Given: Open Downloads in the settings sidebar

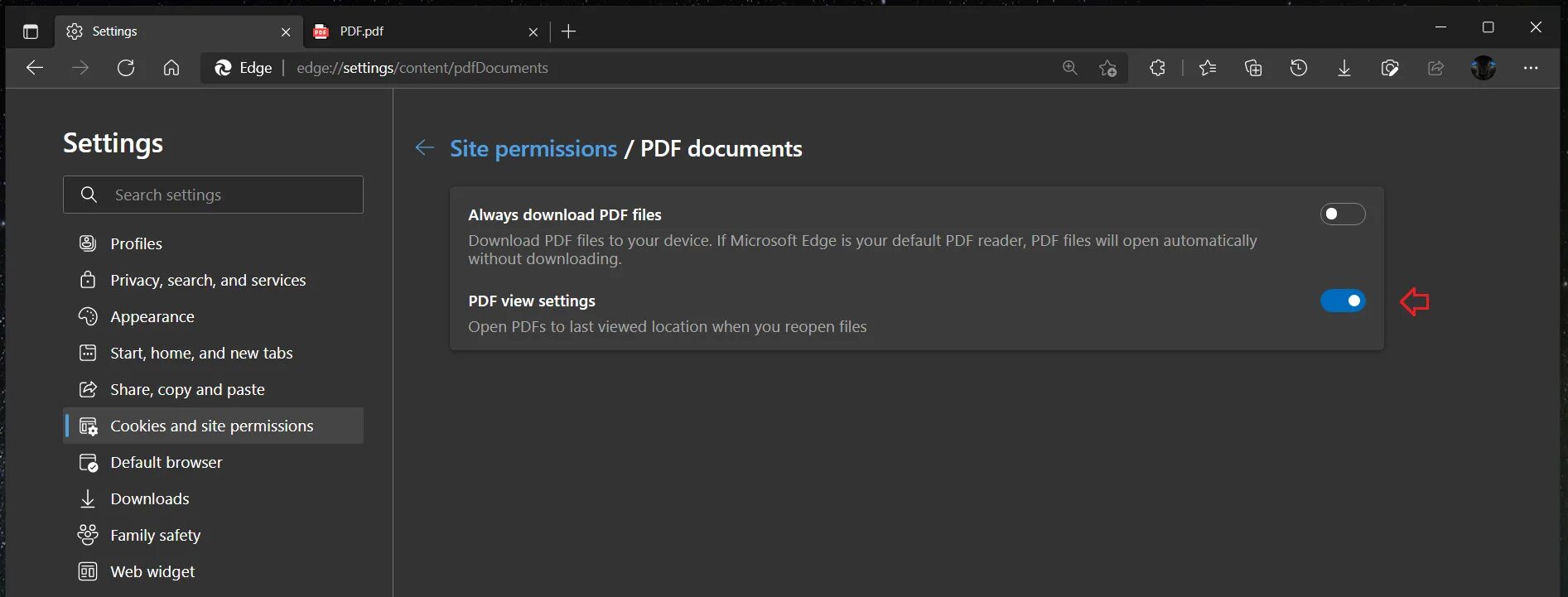Looking at the screenshot, I should [150, 498].
